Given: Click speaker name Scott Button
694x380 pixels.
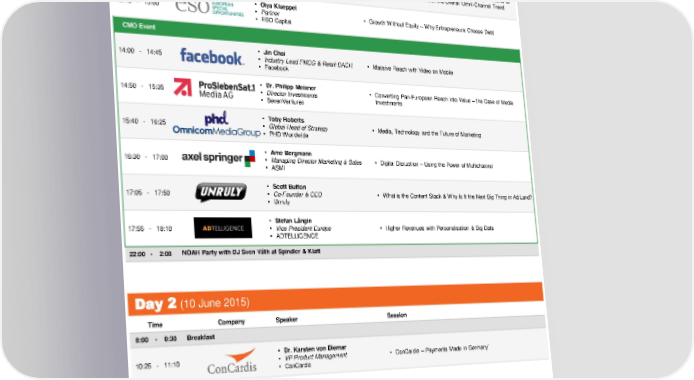Looking at the screenshot, I should (289, 187).
